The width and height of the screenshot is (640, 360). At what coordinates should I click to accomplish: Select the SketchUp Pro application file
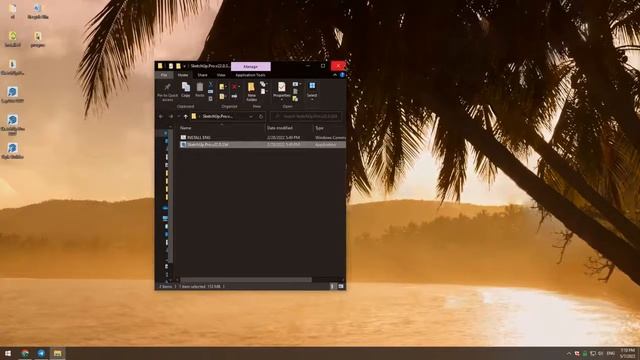click(x=262, y=144)
